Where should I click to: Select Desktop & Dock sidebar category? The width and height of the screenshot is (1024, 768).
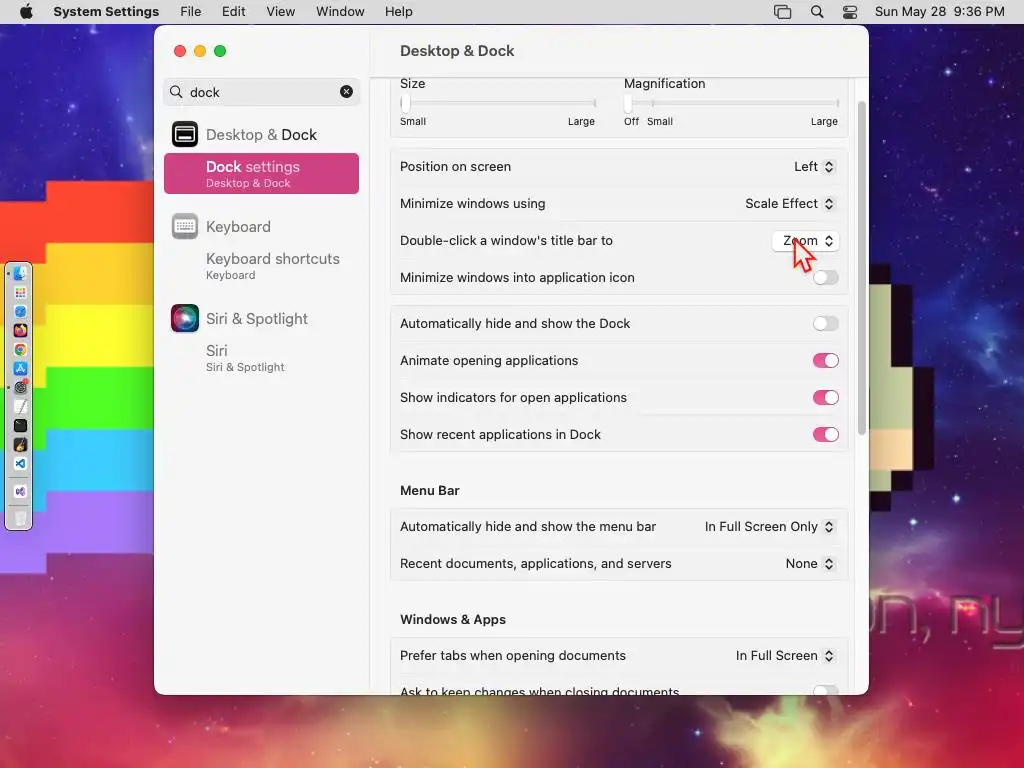(x=261, y=135)
